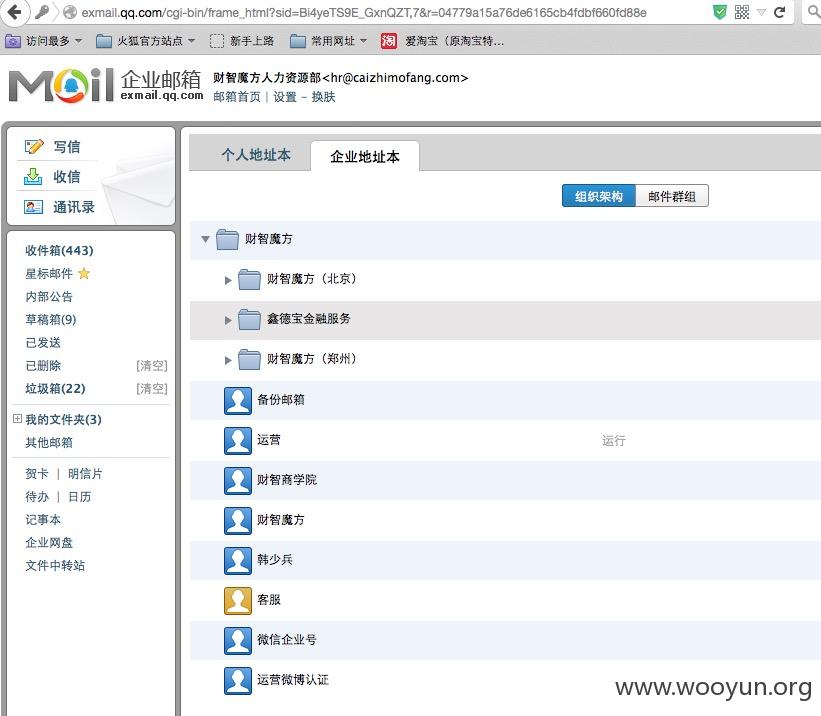Click the browser back arrow button
The height and width of the screenshot is (716, 821).
coord(14,12)
